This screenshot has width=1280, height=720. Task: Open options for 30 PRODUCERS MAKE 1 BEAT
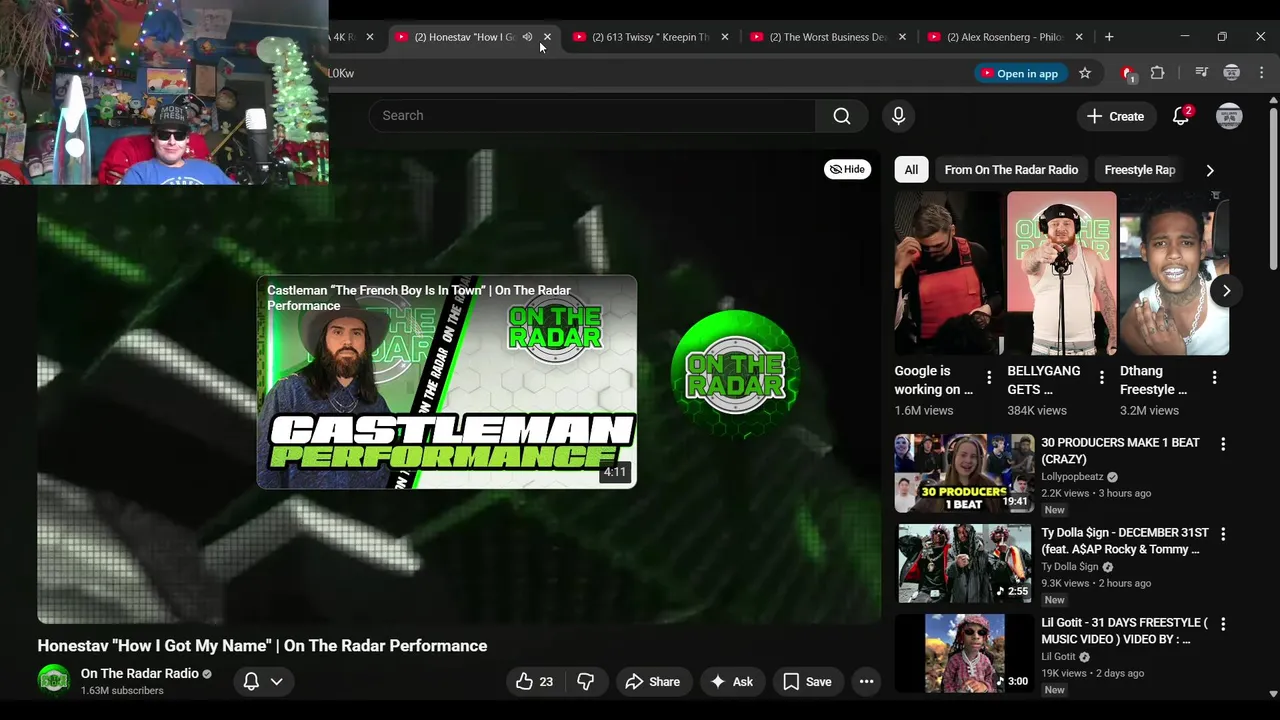(1222, 444)
